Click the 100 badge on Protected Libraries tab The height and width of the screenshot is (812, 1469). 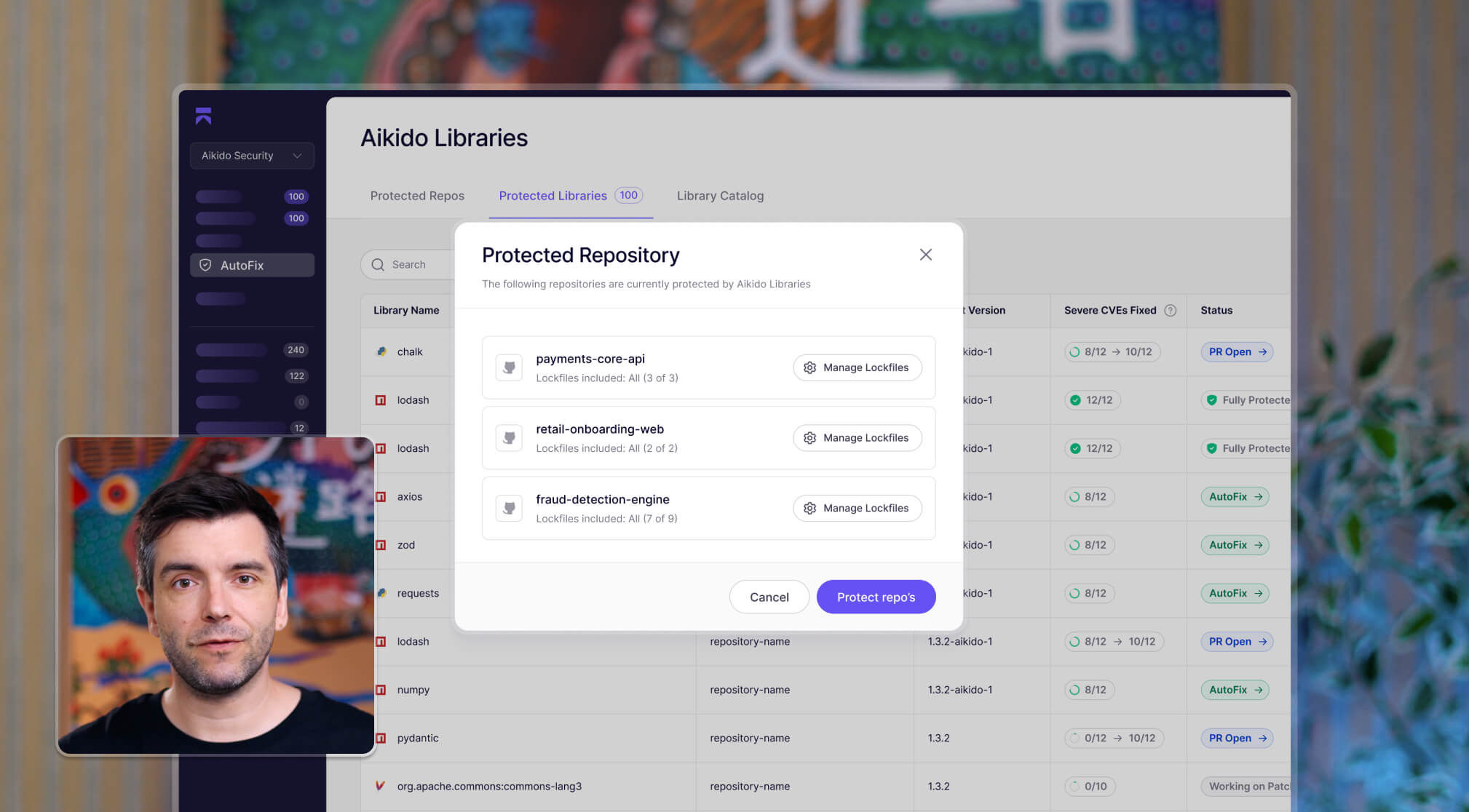coord(628,195)
